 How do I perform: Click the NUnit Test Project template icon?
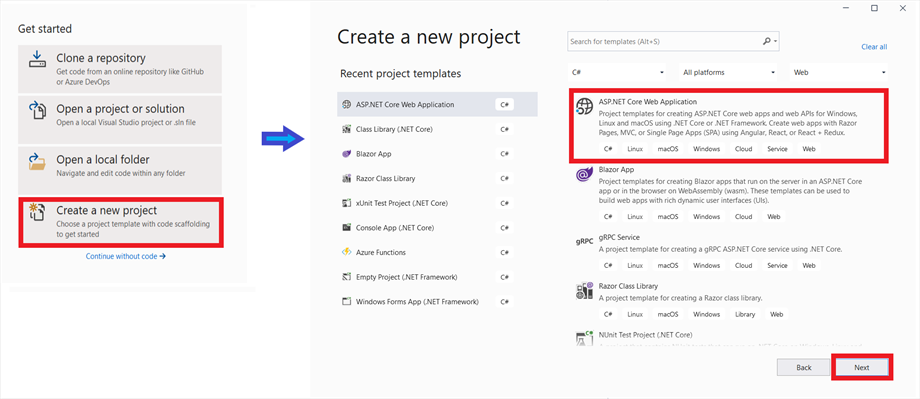coord(584,339)
